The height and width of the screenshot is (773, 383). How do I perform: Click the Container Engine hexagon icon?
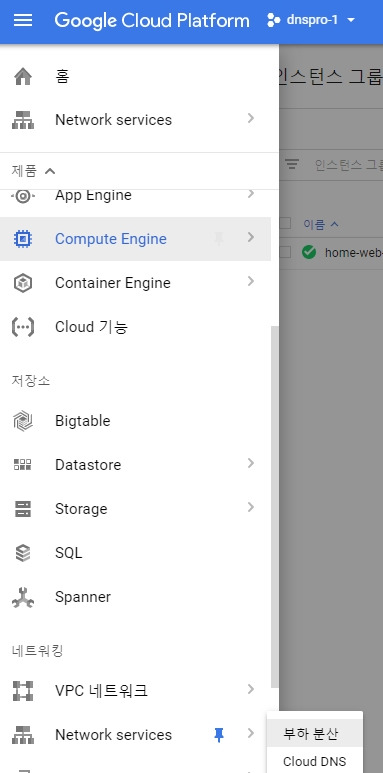pyautogui.click(x=23, y=283)
